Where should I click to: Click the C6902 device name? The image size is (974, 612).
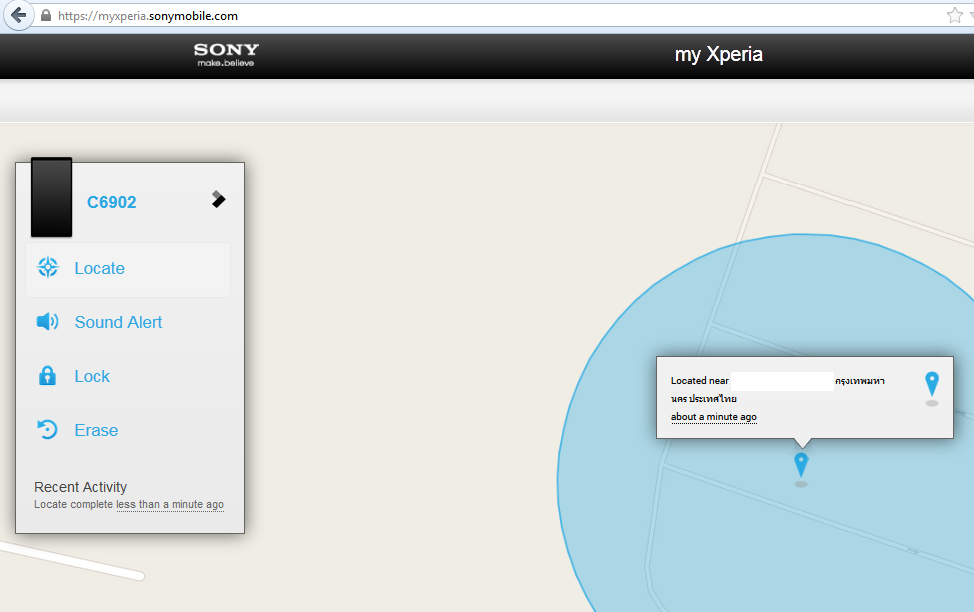pyautogui.click(x=112, y=203)
